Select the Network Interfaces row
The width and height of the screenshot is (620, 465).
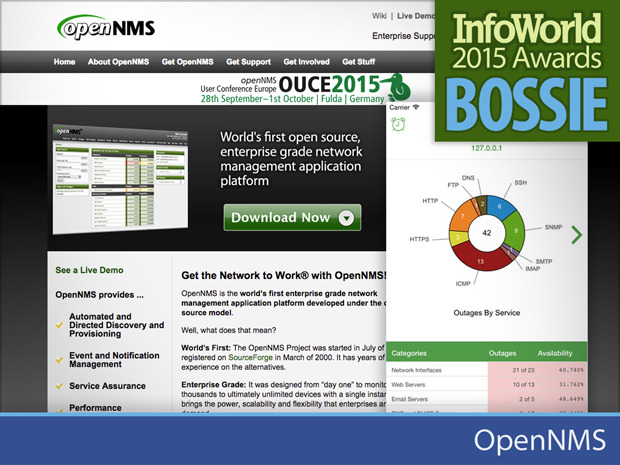486,370
